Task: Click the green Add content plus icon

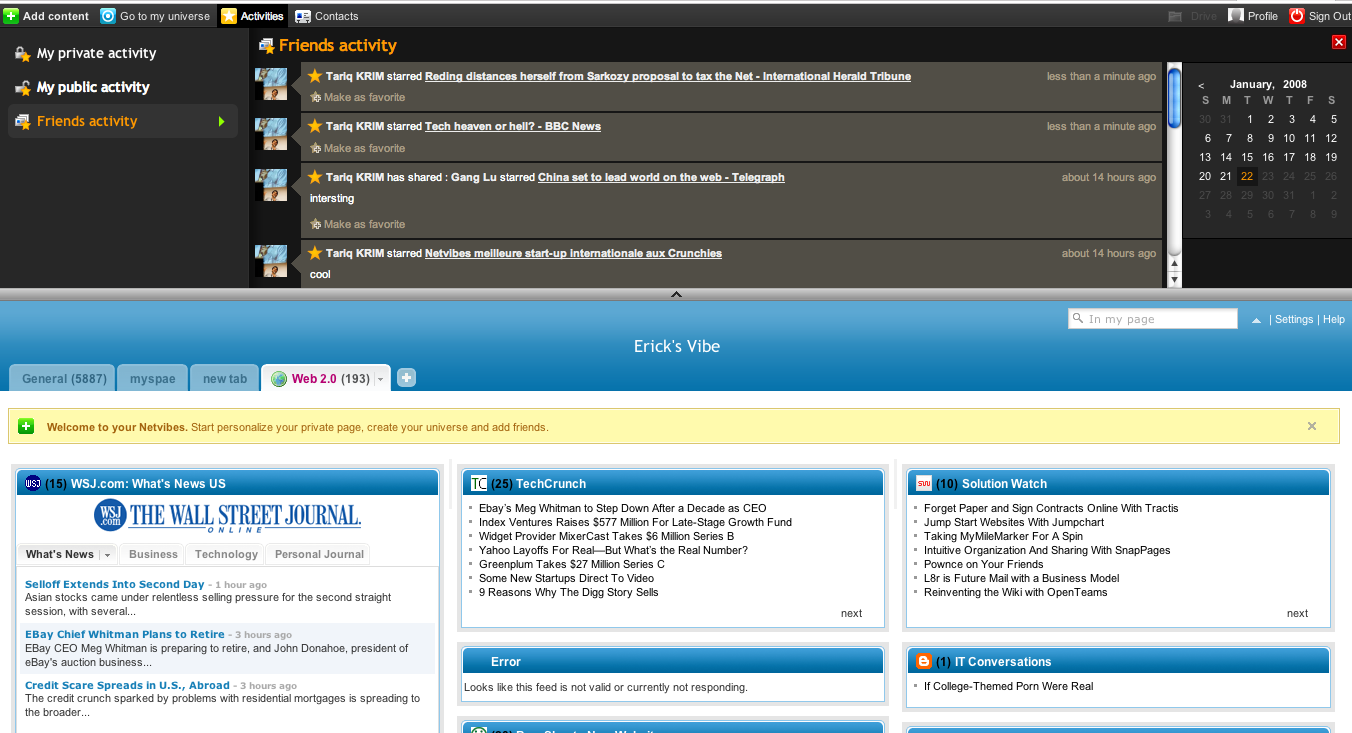Action: 11,16
